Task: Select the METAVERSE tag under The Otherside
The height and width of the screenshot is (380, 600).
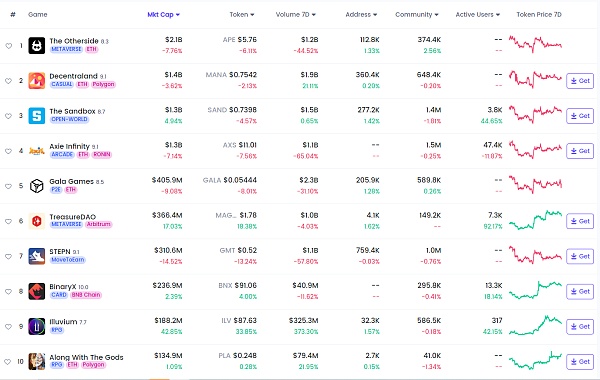Action: 66,49
